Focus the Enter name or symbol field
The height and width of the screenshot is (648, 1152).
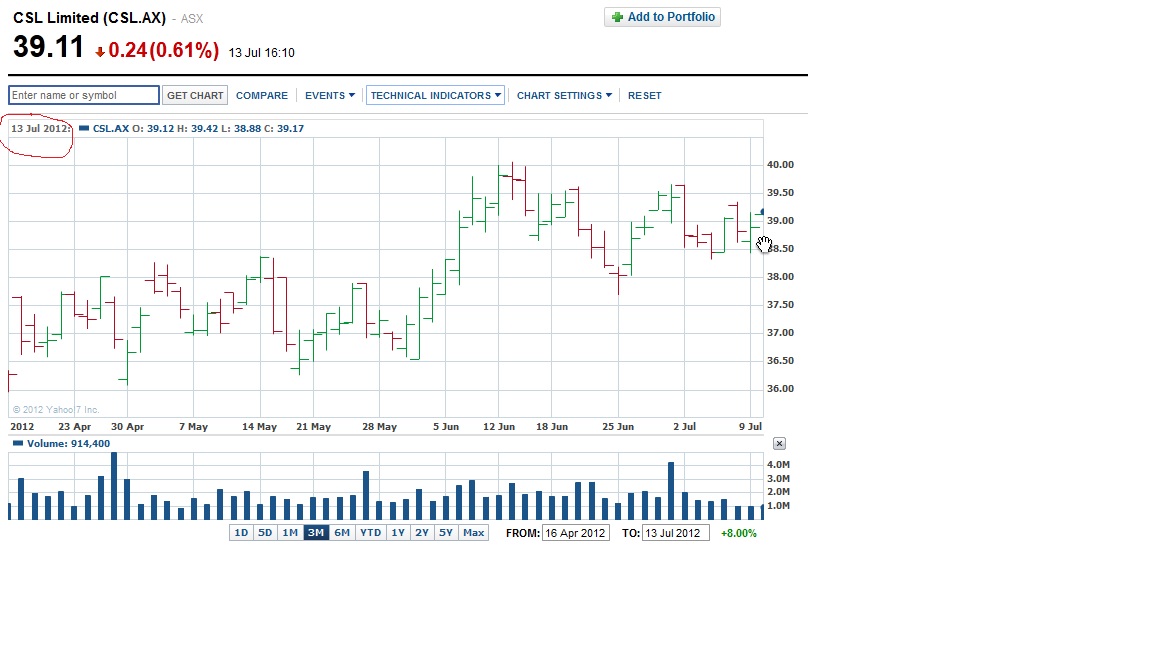[84, 96]
